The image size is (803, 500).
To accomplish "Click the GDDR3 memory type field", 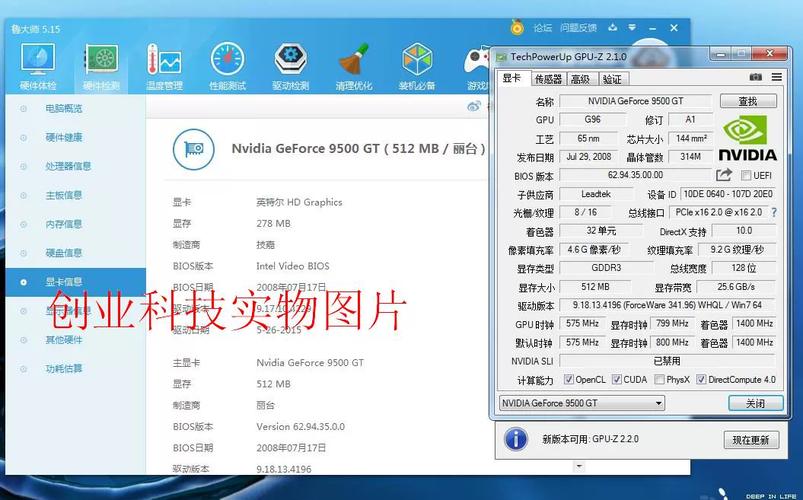I will (606, 268).
